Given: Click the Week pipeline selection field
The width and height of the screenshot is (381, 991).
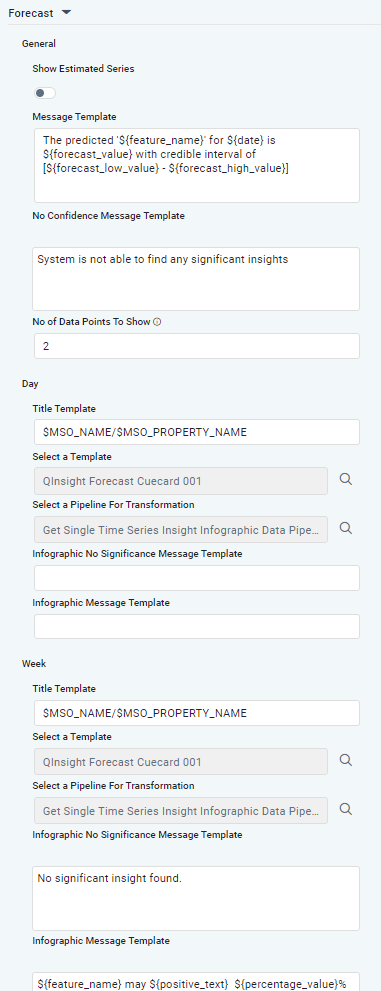Looking at the screenshot, I should click(x=181, y=810).
